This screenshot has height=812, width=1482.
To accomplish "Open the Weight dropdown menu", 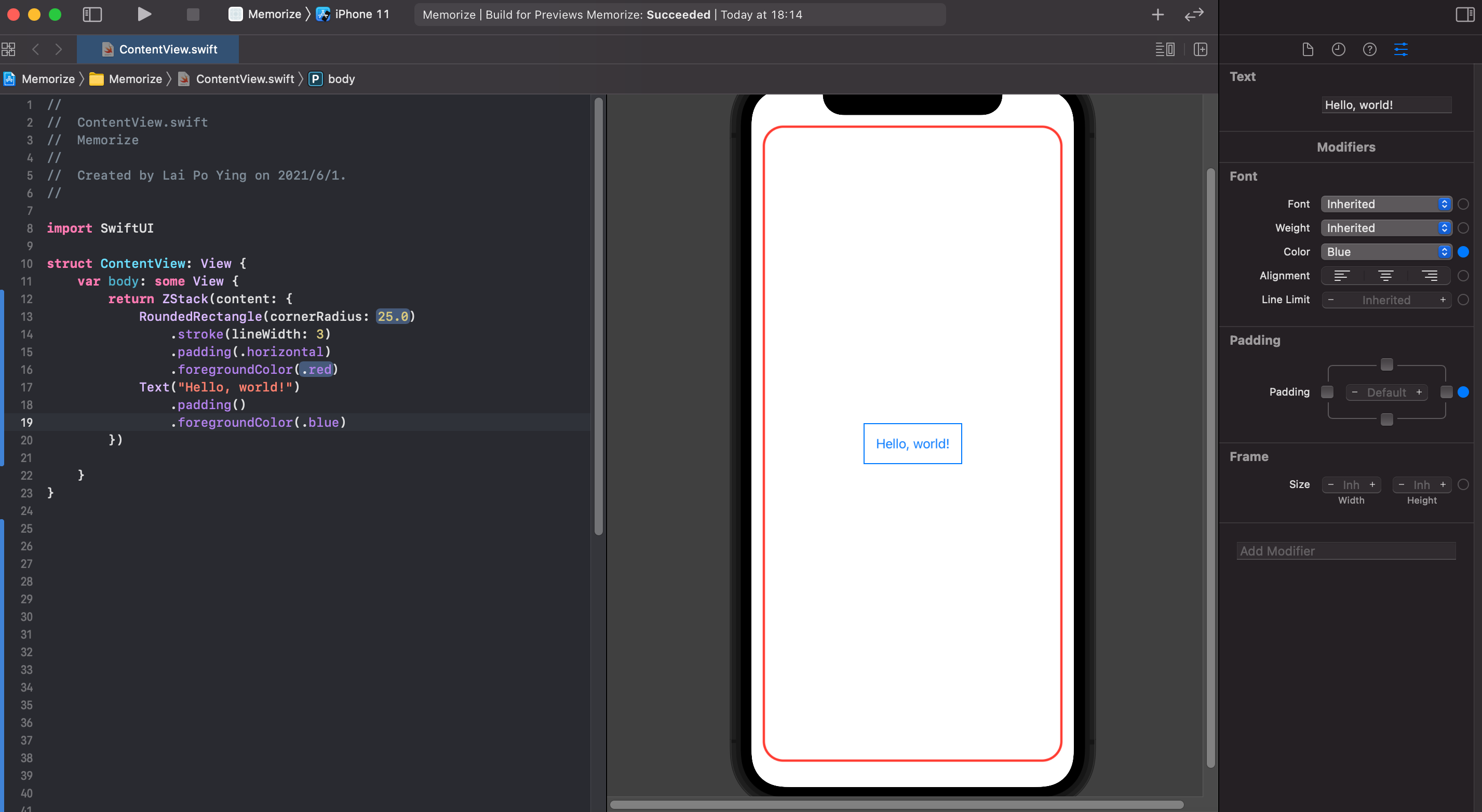I will [x=1385, y=228].
